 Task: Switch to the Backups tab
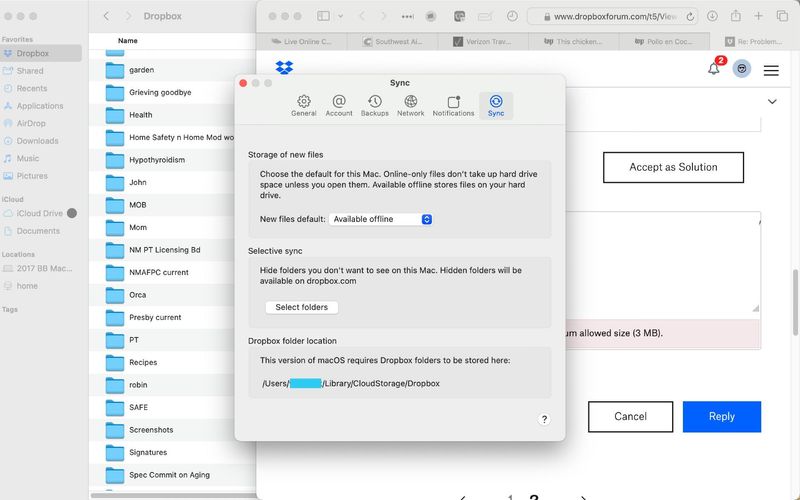click(374, 106)
